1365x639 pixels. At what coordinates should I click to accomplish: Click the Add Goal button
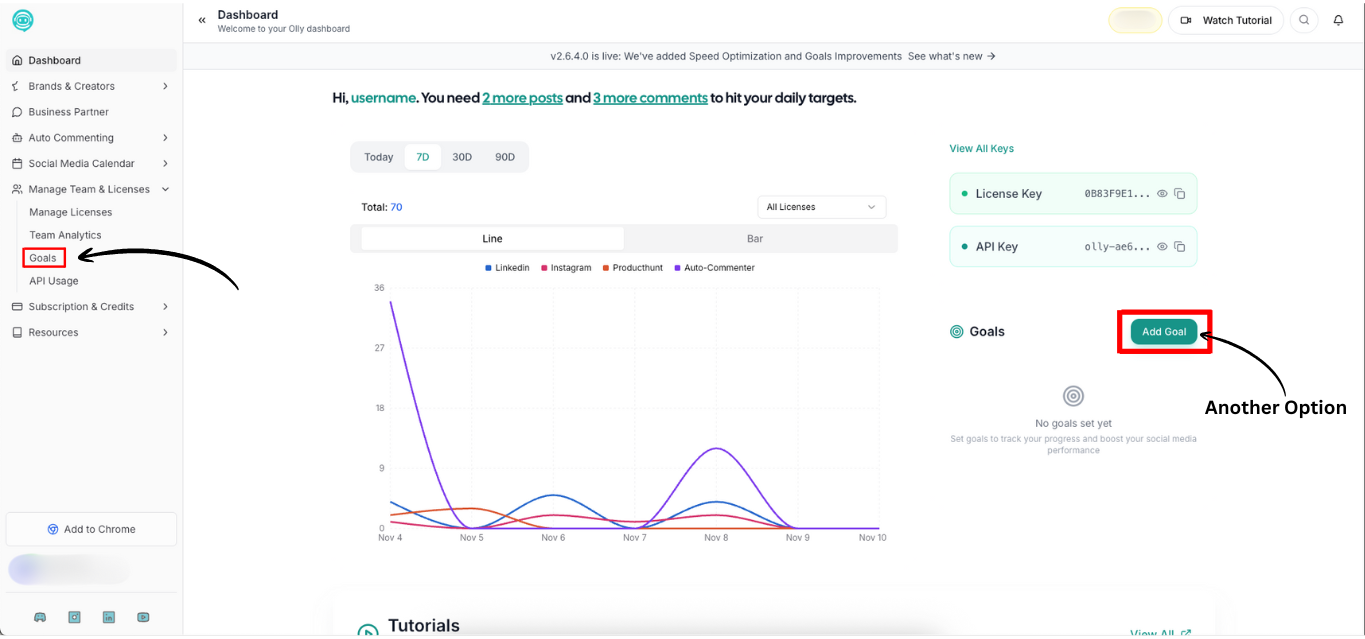pyautogui.click(x=1163, y=332)
